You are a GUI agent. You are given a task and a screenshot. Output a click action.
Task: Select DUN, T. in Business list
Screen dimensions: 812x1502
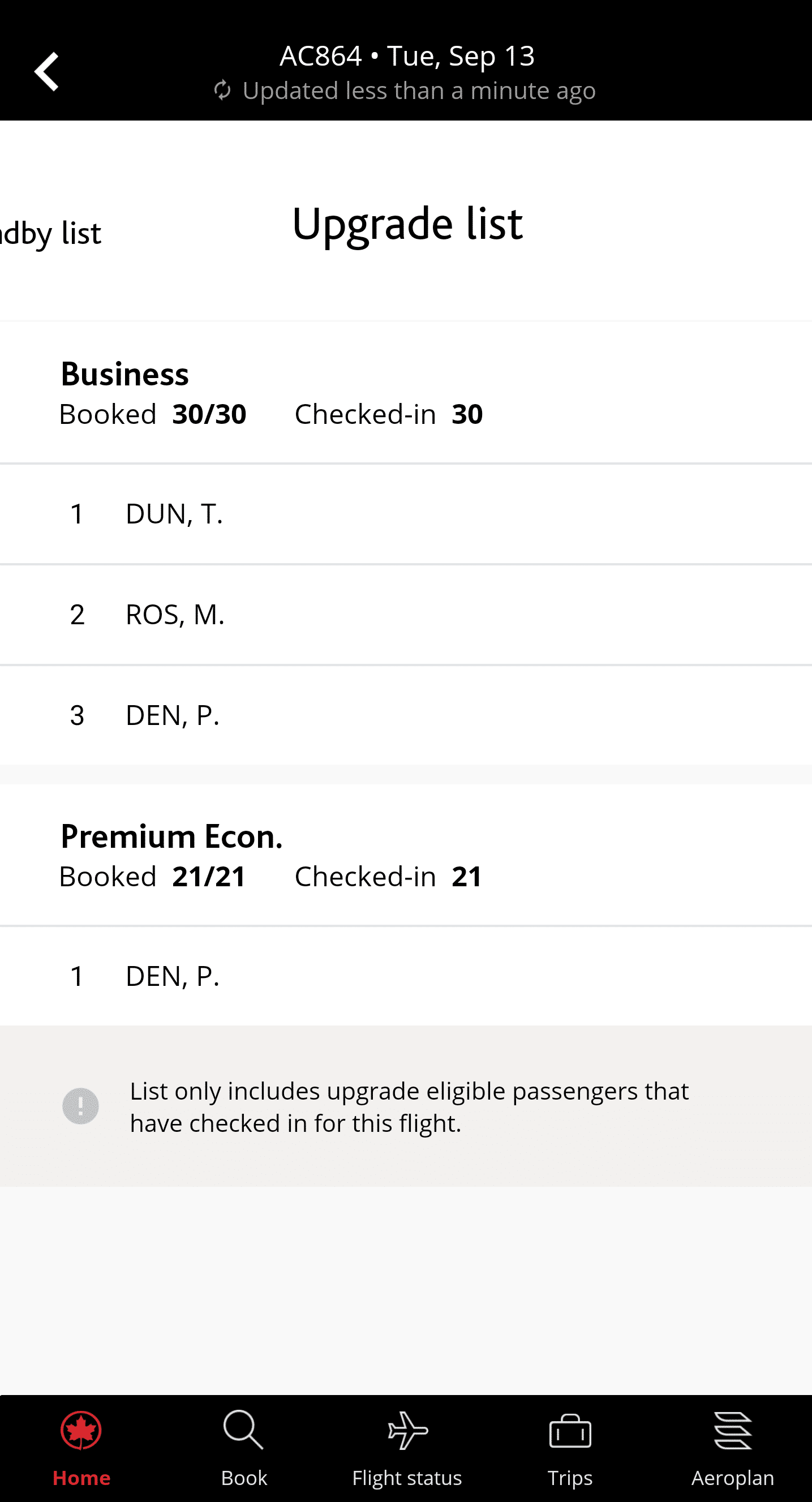(x=174, y=514)
